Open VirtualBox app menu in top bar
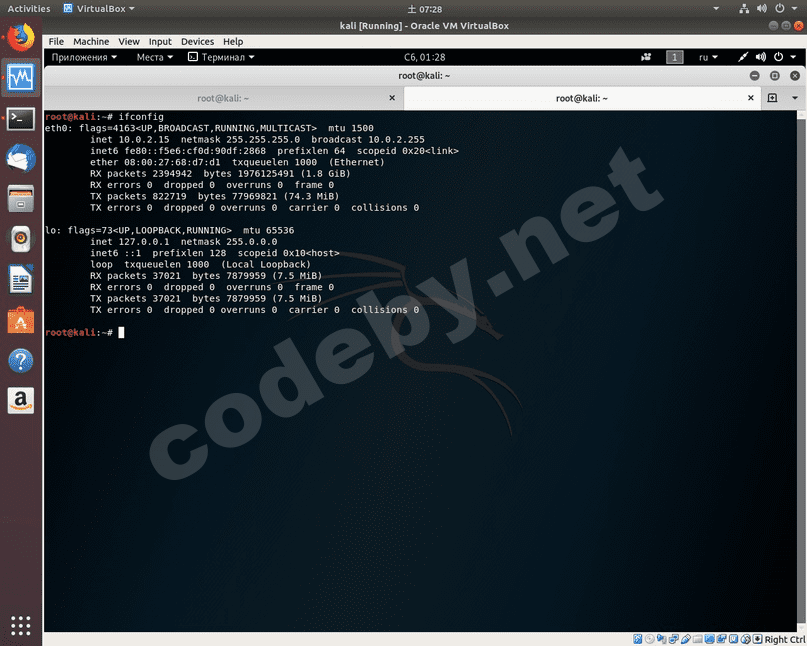 (99, 9)
